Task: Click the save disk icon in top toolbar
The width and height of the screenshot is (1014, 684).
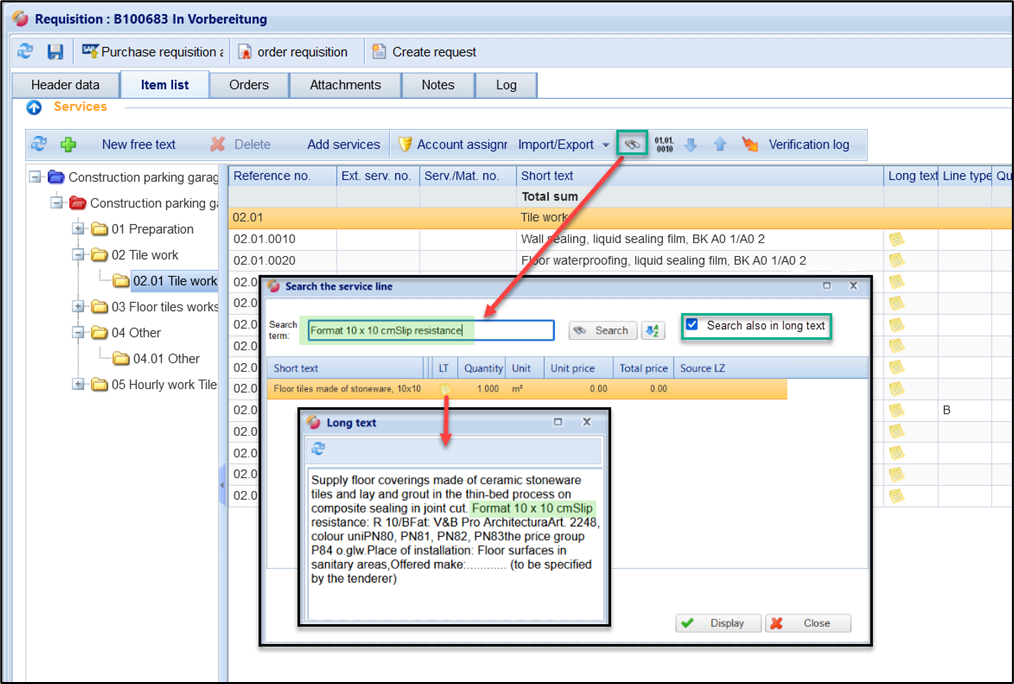Action: pyautogui.click(x=55, y=52)
